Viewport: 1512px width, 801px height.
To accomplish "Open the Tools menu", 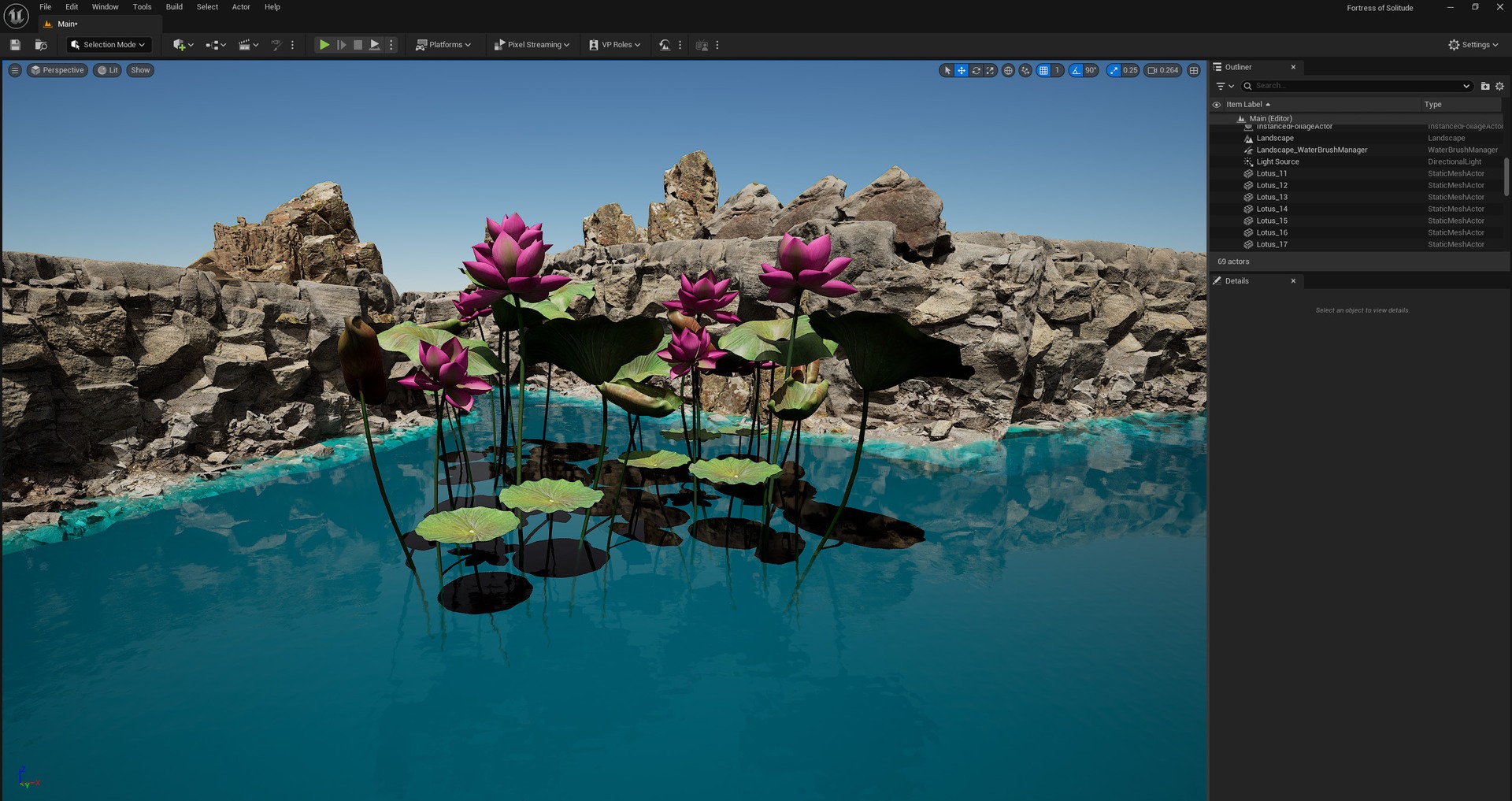I will coord(142,7).
